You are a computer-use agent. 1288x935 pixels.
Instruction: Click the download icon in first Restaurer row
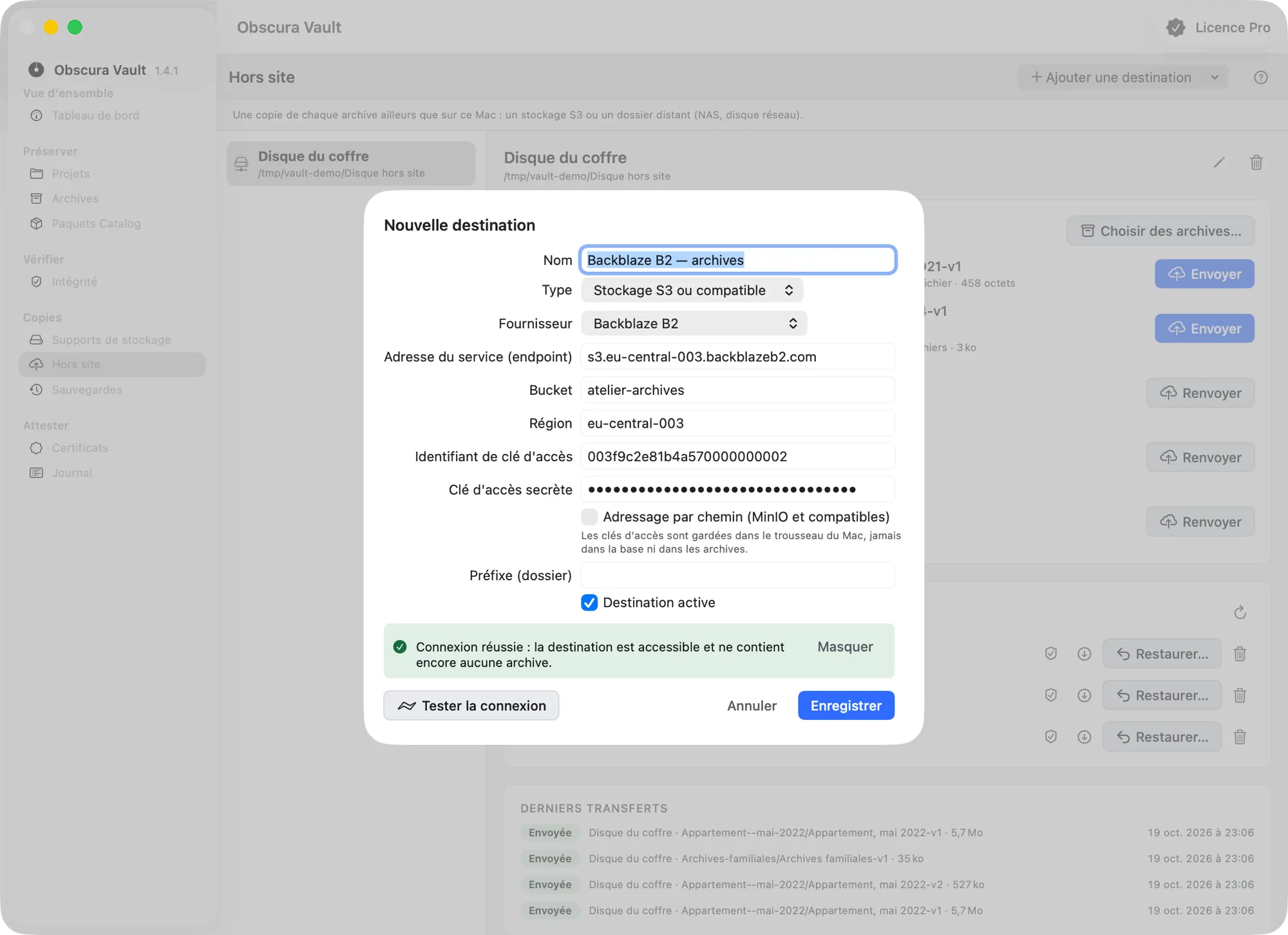[x=1084, y=654]
